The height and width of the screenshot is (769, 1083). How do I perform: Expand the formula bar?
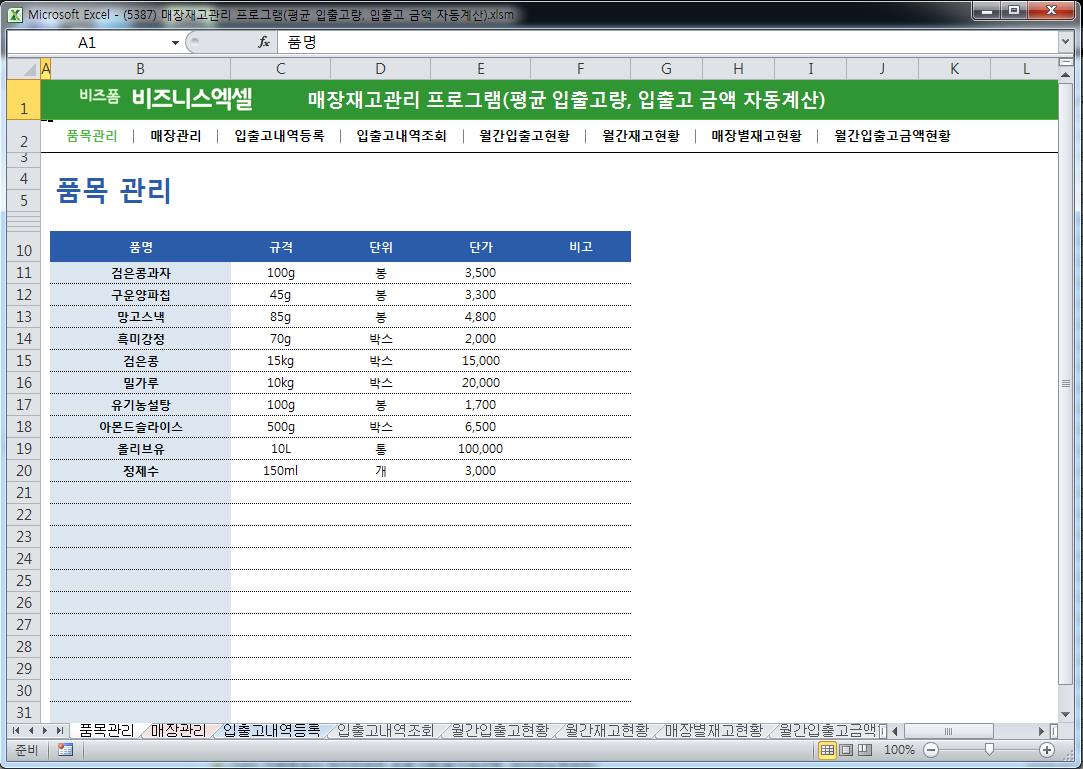(x=1066, y=42)
